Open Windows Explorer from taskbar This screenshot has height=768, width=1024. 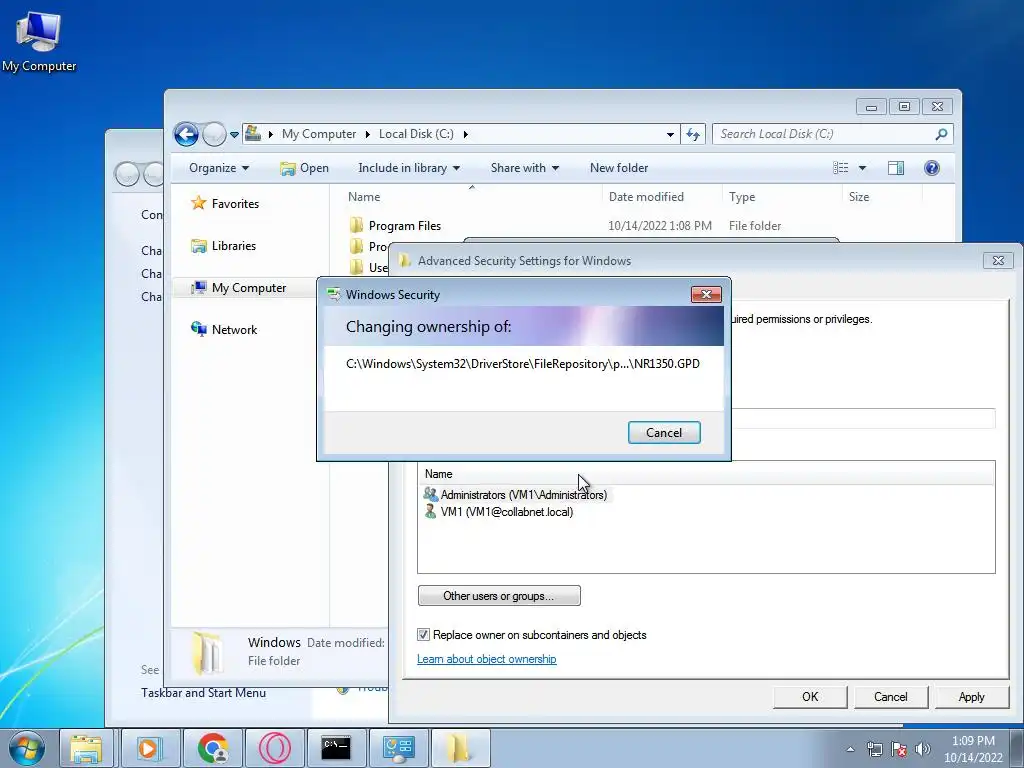tap(86, 748)
